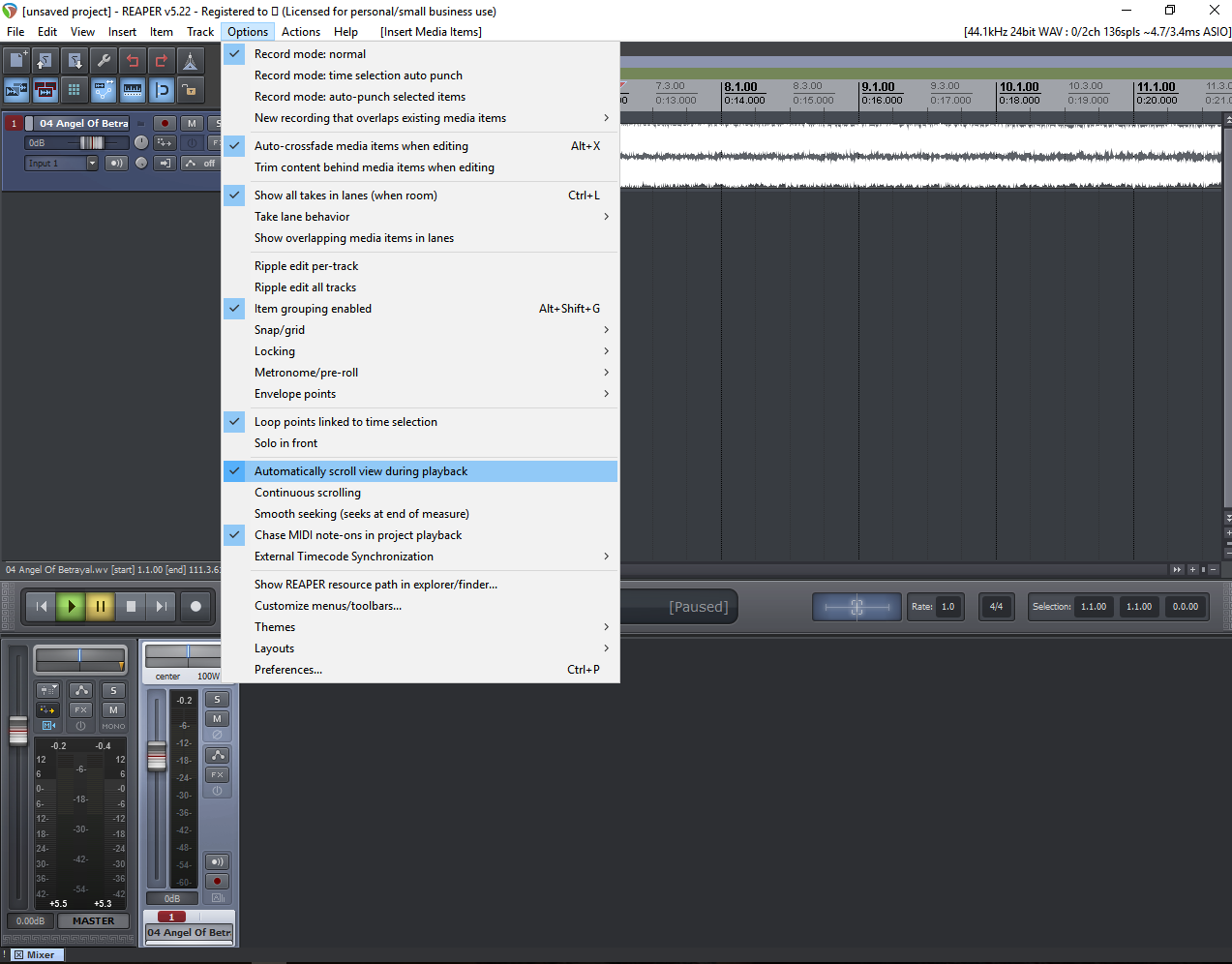Screen dimensions: 1232x964
Task: Toggle 'Record mode: normal' option
Action: (420, 54)
